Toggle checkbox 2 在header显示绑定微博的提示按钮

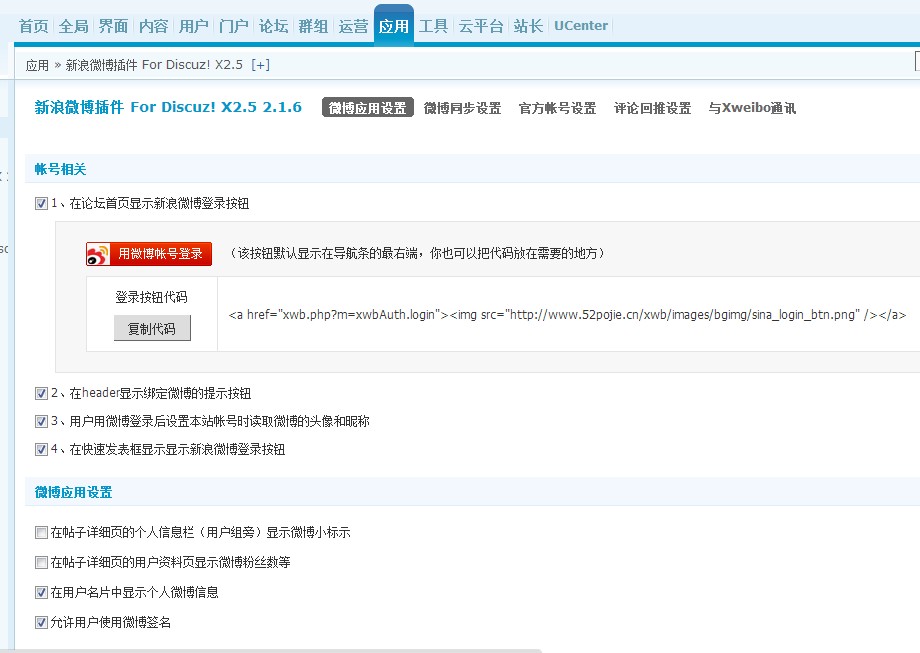pyautogui.click(x=41, y=394)
